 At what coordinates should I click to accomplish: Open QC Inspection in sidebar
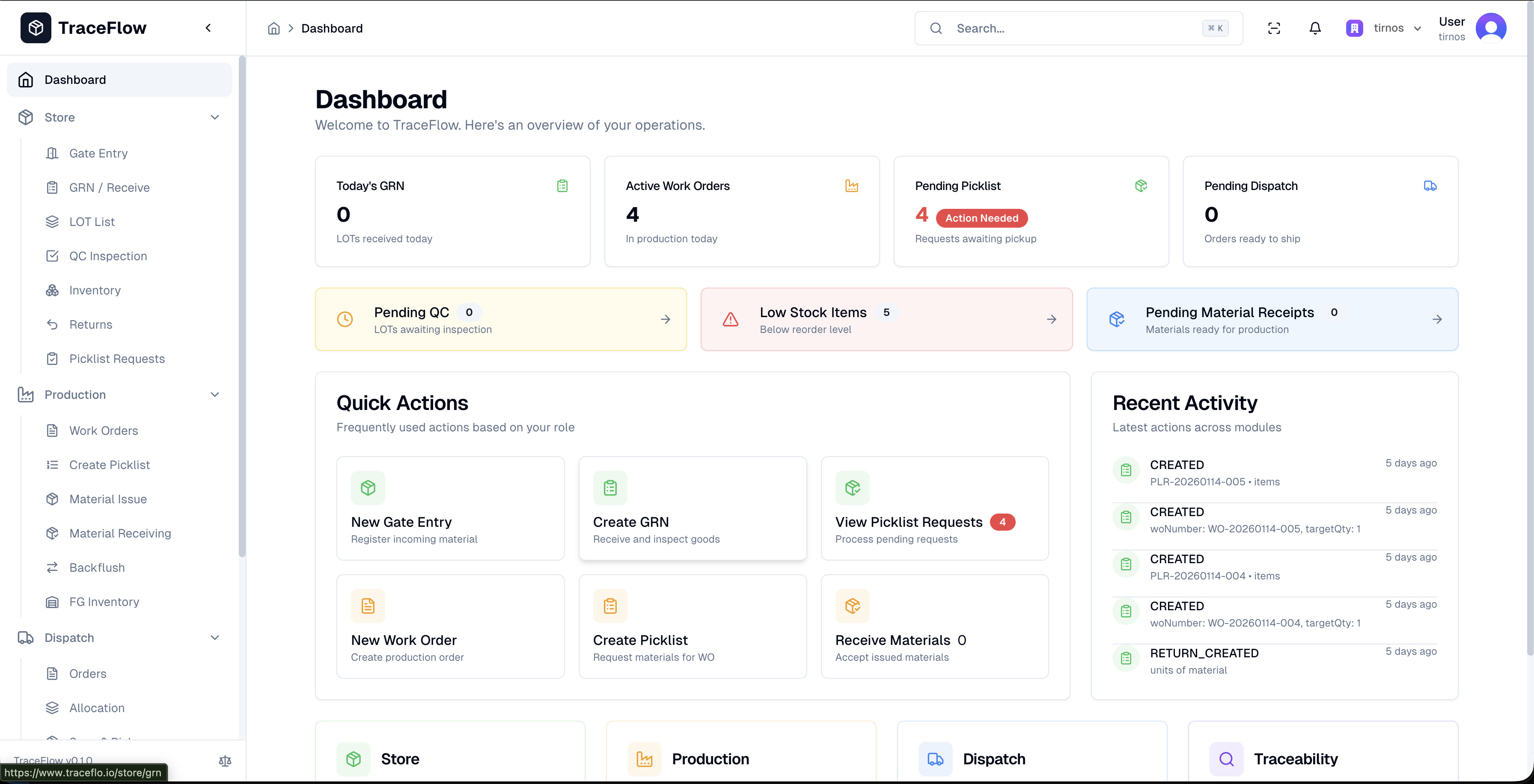(108, 256)
